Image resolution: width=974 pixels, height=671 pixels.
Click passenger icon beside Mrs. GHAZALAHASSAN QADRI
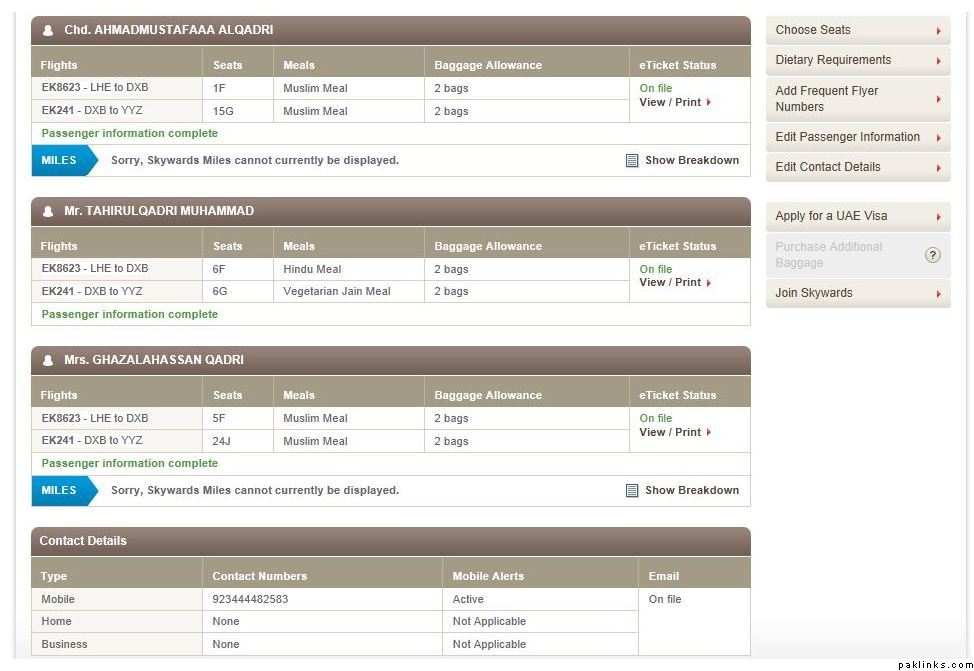48,360
